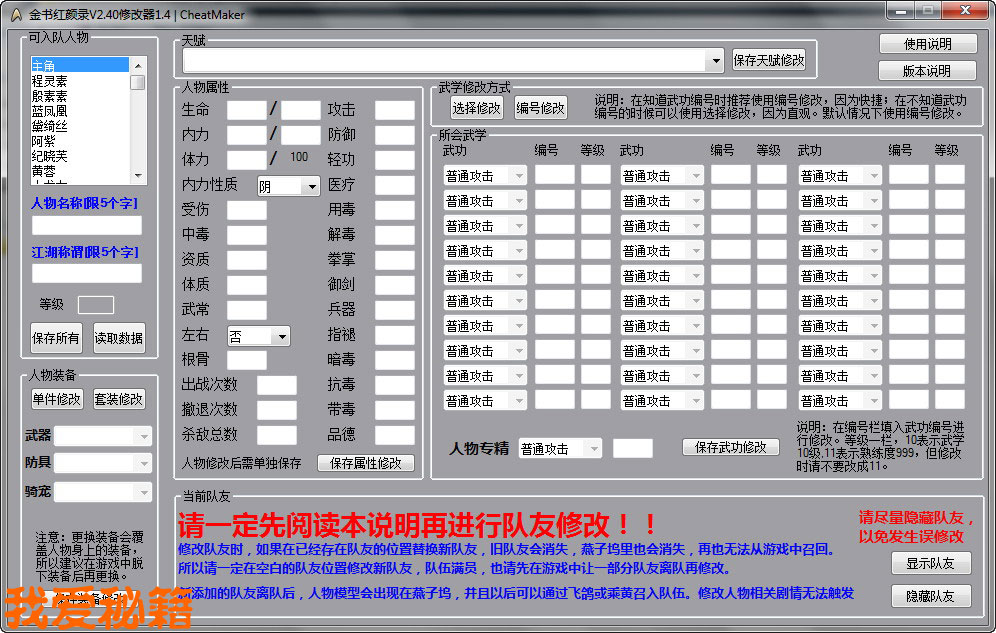
Task: Select 蓝凤凰 in the character list
Action: pyautogui.click(x=50, y=111)
